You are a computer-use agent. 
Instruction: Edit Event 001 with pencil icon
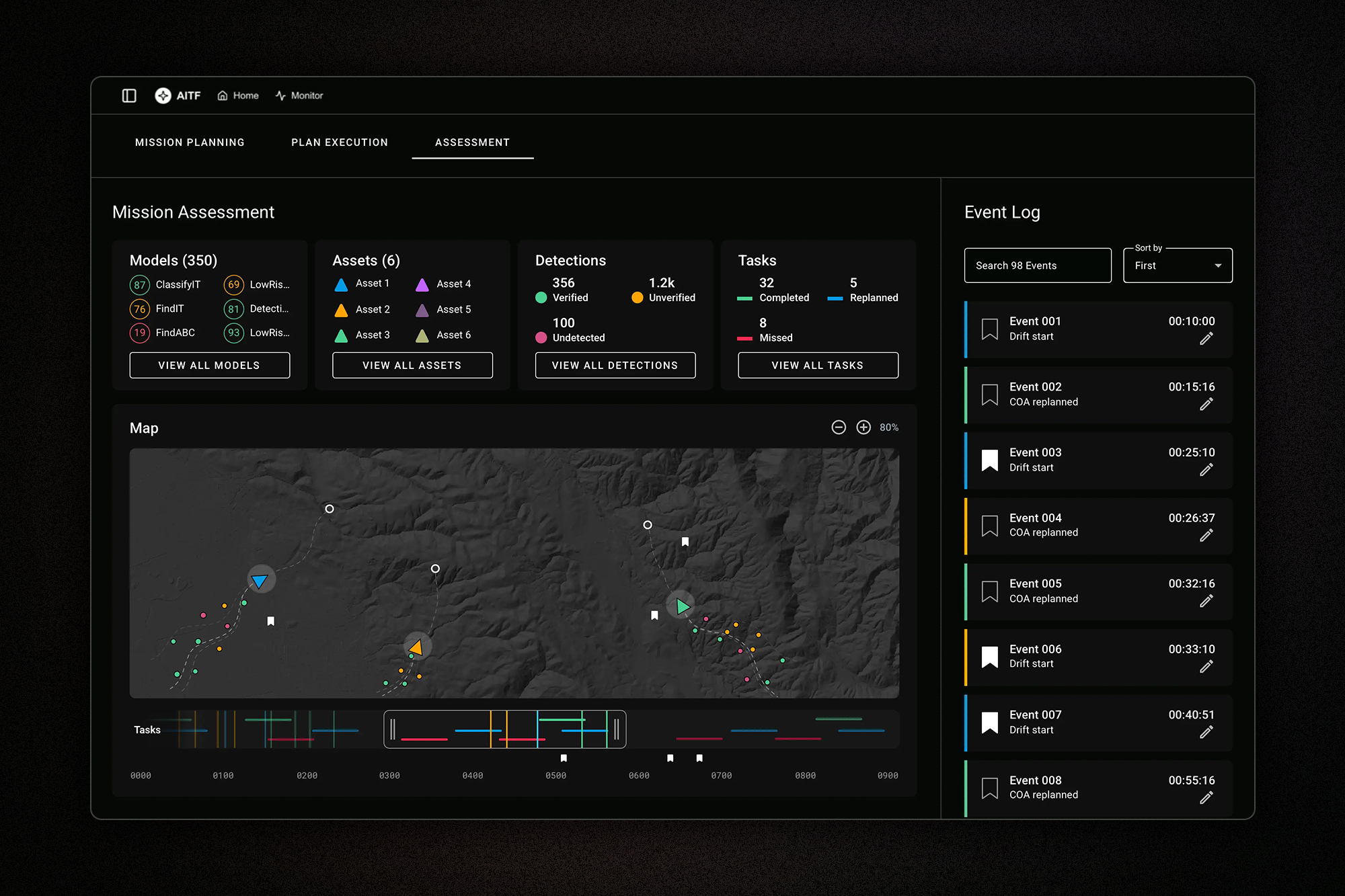pyautogui.click(x=1206, y=339)
